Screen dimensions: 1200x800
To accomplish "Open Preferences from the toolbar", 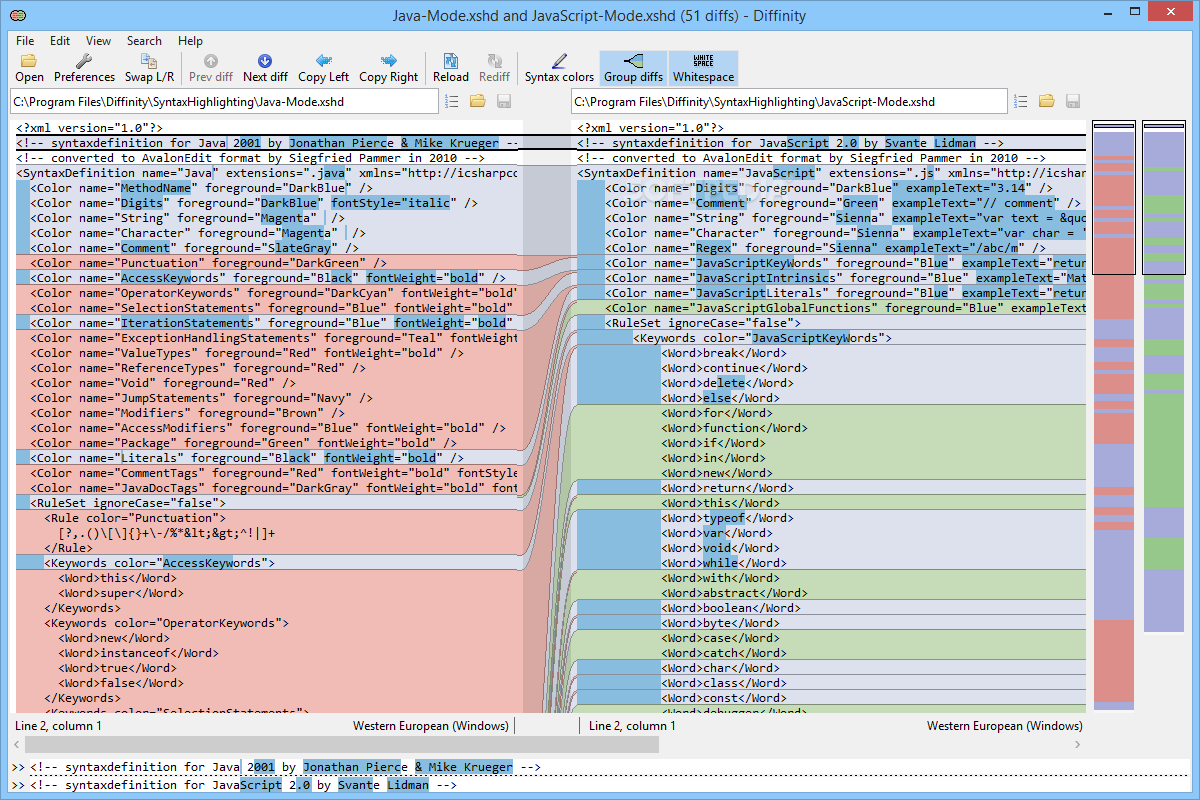I will coord(84,68).
